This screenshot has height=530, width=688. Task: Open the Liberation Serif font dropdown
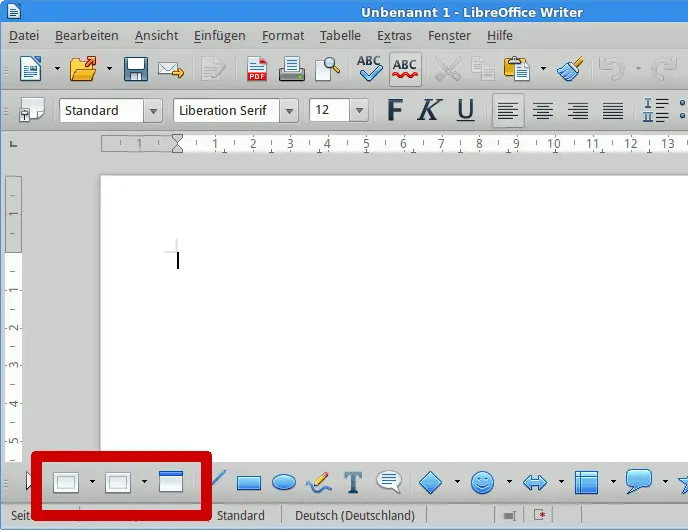[289, 111]
